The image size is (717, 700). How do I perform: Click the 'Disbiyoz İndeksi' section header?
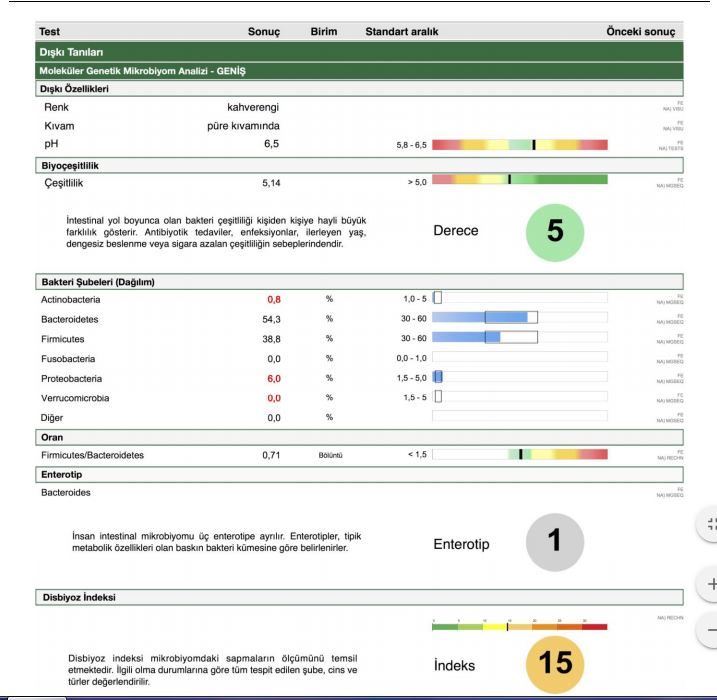(x=359, y=597)
